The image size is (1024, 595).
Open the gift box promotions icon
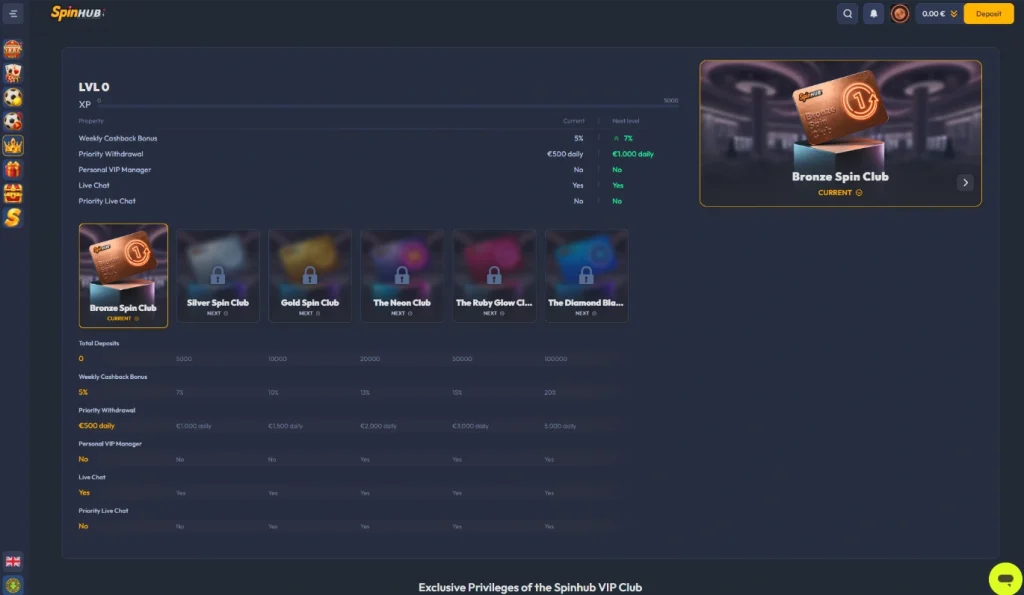12,170
